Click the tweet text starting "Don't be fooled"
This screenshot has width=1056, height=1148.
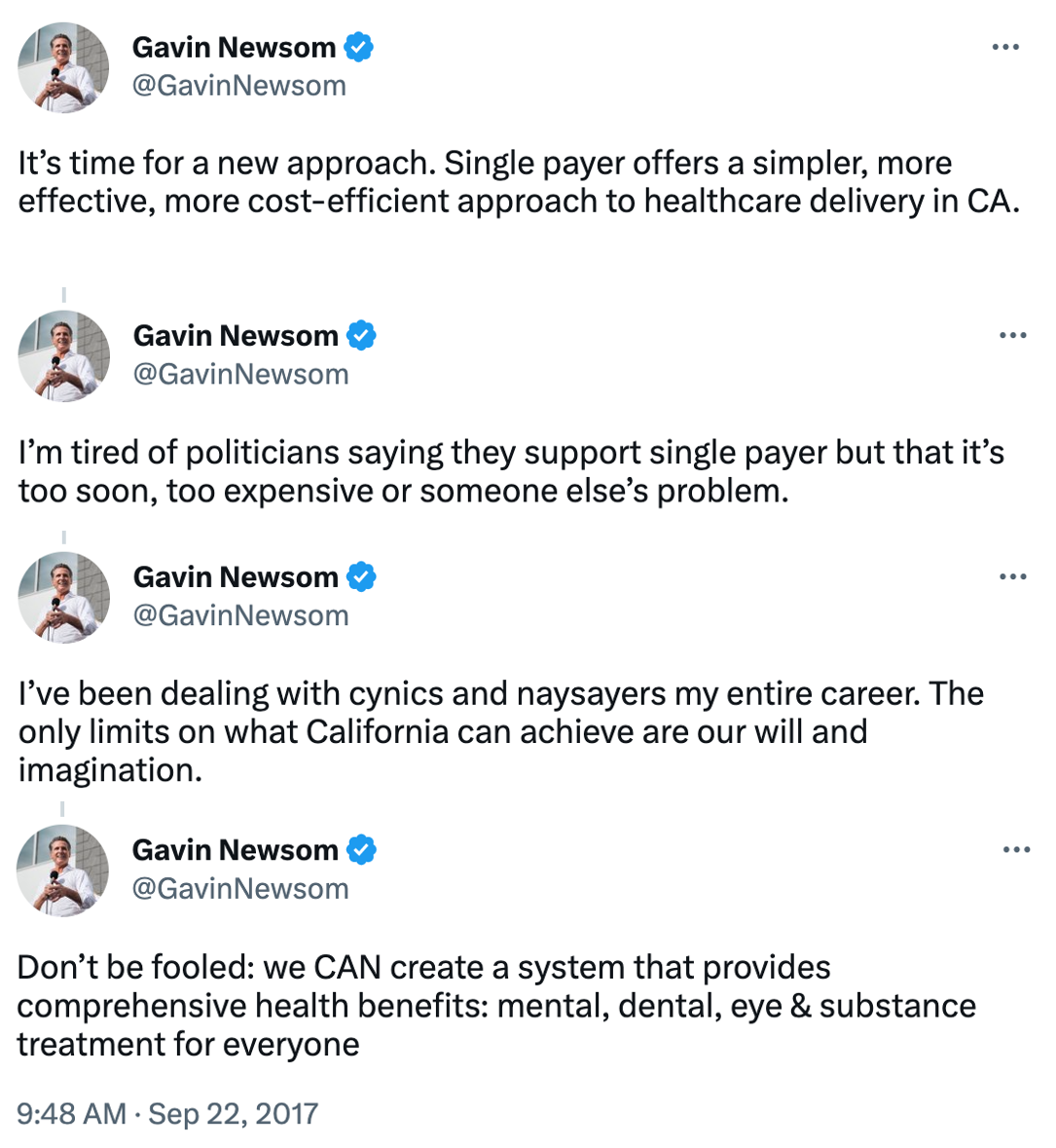click(x=496, y=1006)
